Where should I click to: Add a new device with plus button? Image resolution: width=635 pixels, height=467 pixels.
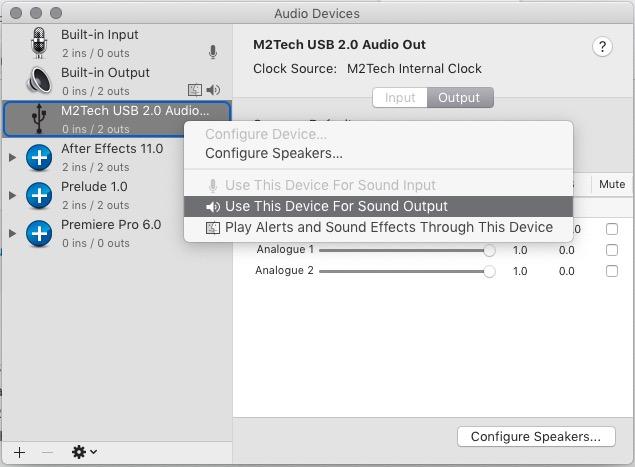(19, 452)
